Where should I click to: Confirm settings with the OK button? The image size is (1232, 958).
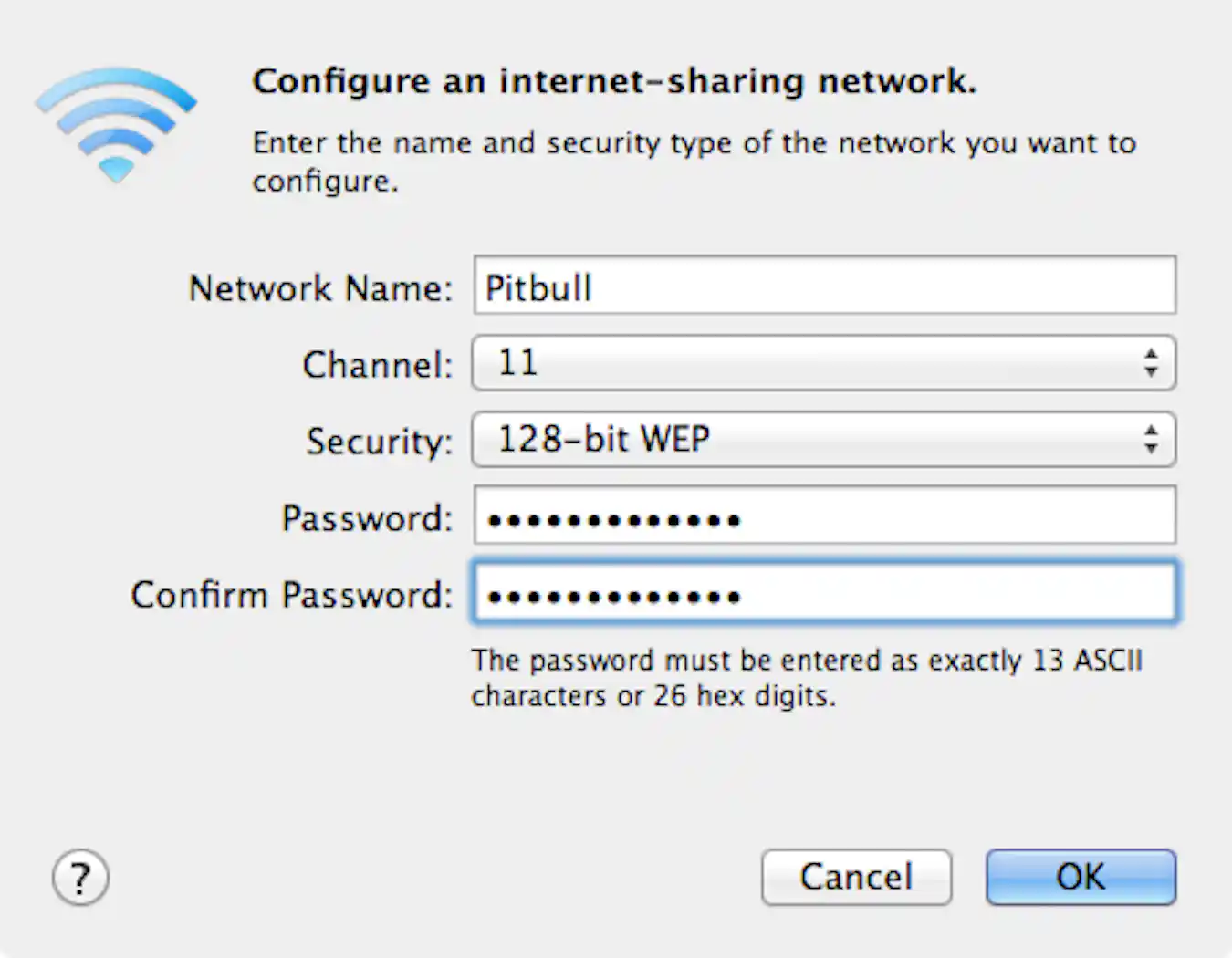click(1081, 877)
